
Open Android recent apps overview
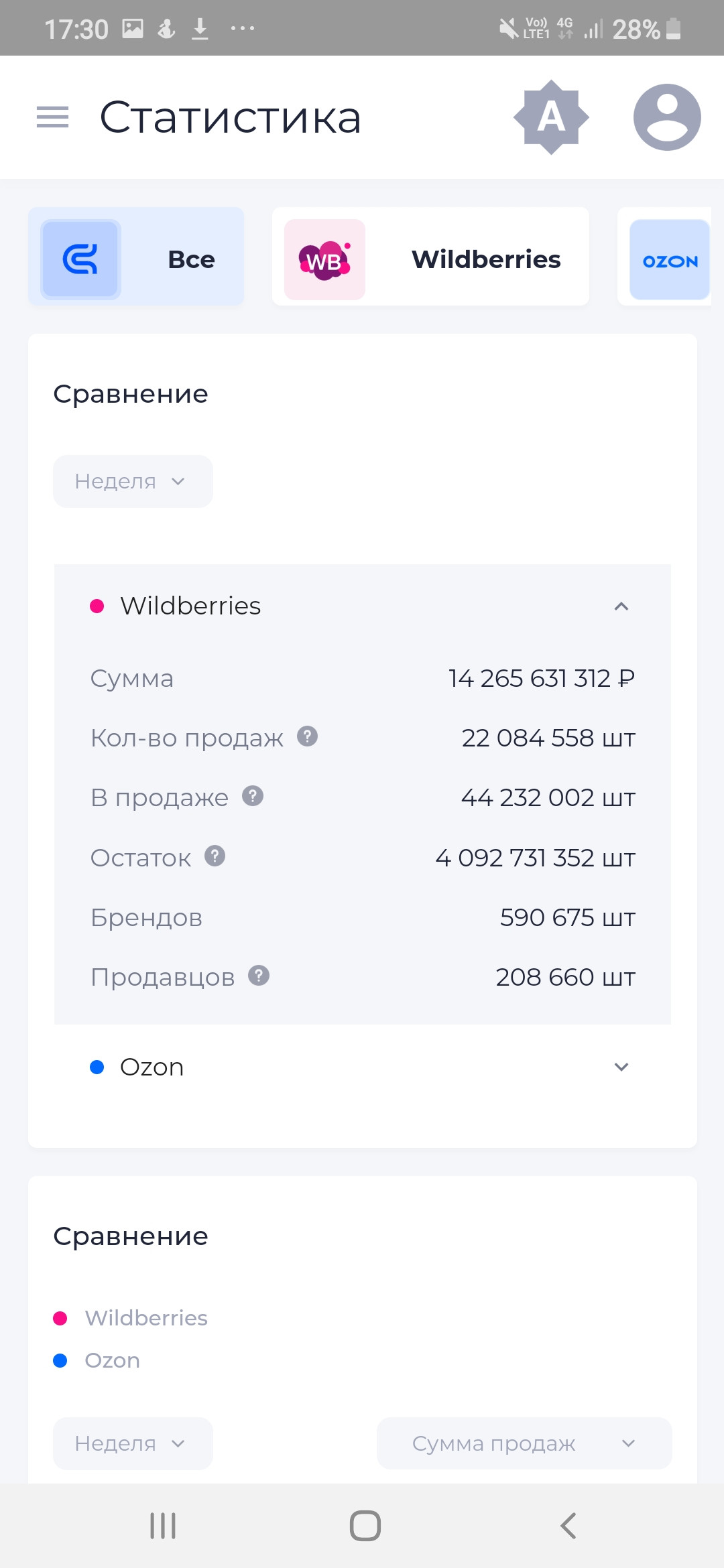[x=163, y=1526]
